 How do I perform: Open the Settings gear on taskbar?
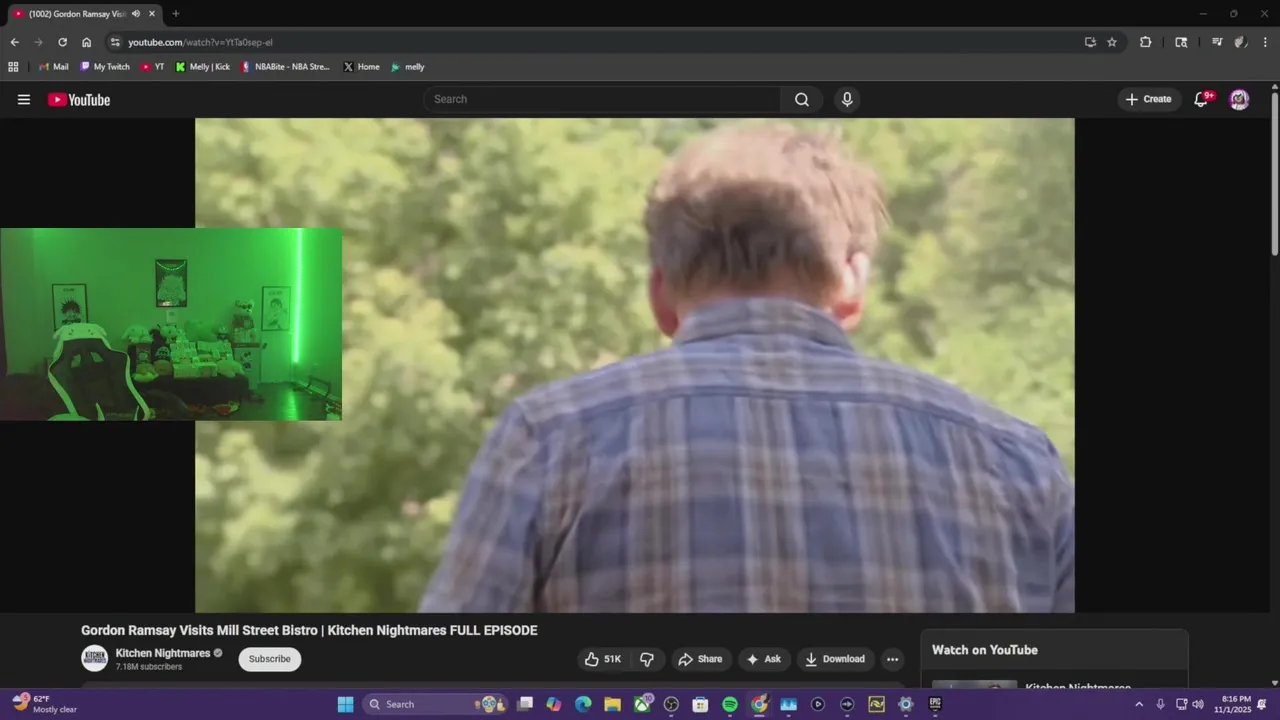coord(906,704)
